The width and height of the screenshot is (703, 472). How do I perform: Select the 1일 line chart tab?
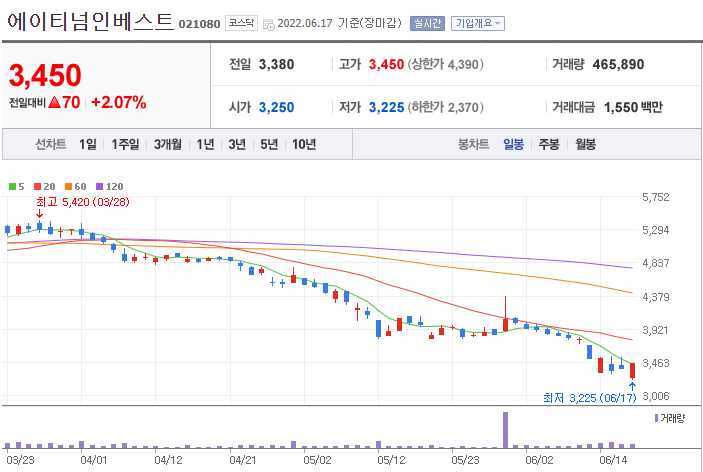pos(88,144)
